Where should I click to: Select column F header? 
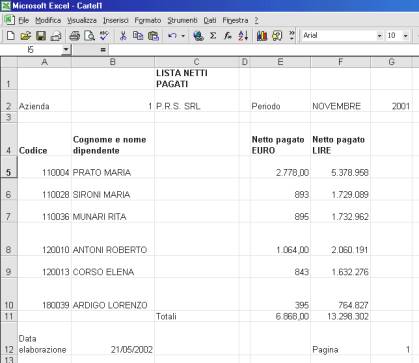[340, 62]
